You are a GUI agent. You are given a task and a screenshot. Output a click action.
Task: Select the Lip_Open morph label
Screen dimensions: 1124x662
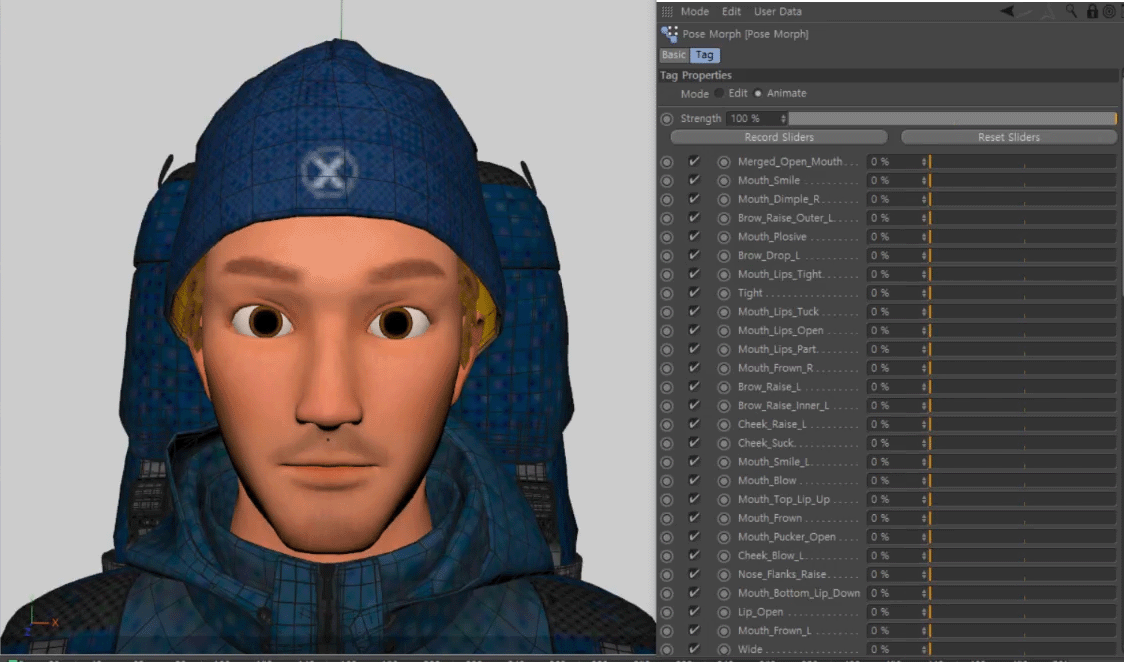761,612
